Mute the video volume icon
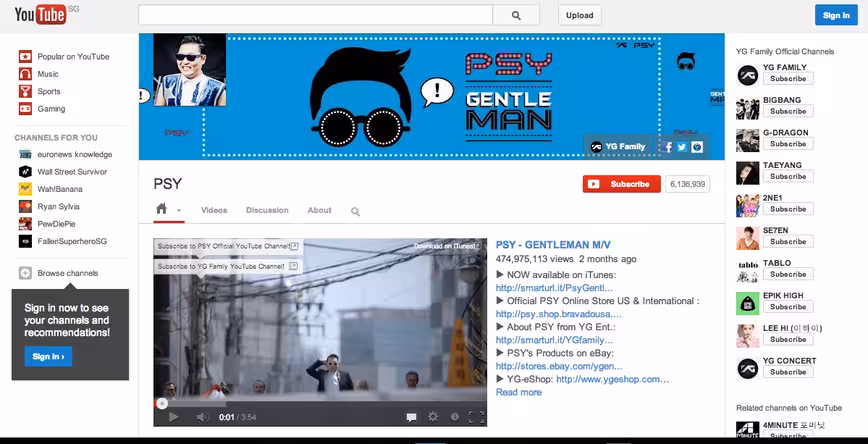Image resolution: width=868 pixels, height=444 pixels. [x=203, y=417]
